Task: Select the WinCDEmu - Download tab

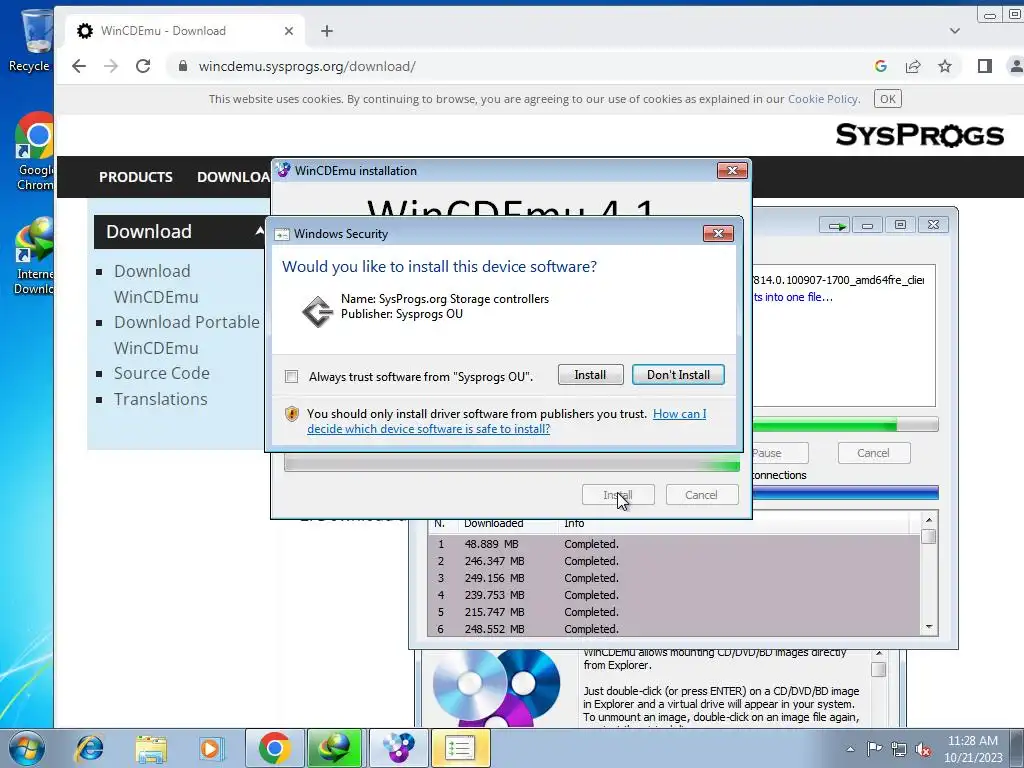Action: coord(185,31)
